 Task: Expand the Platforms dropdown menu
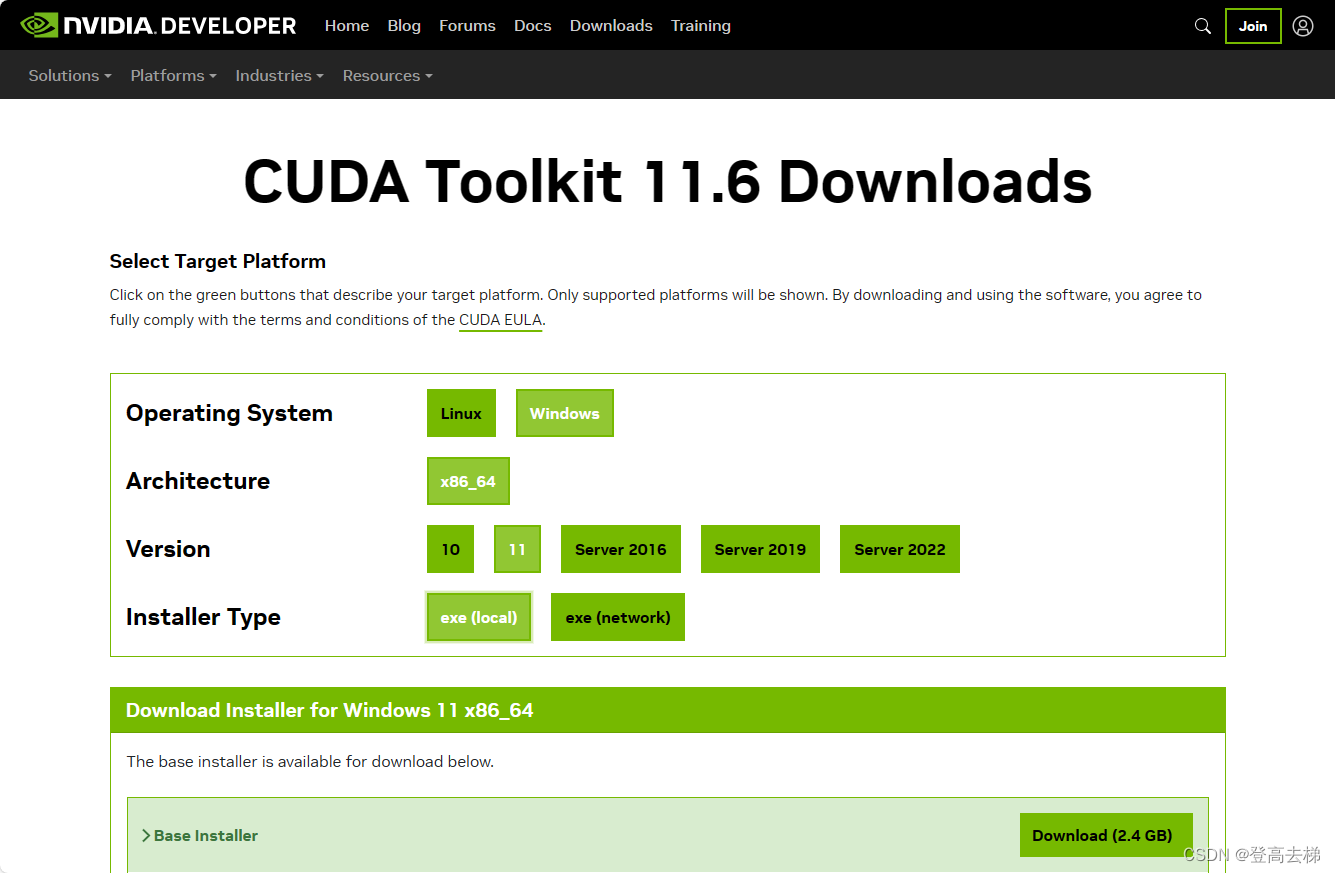(173, 76)
